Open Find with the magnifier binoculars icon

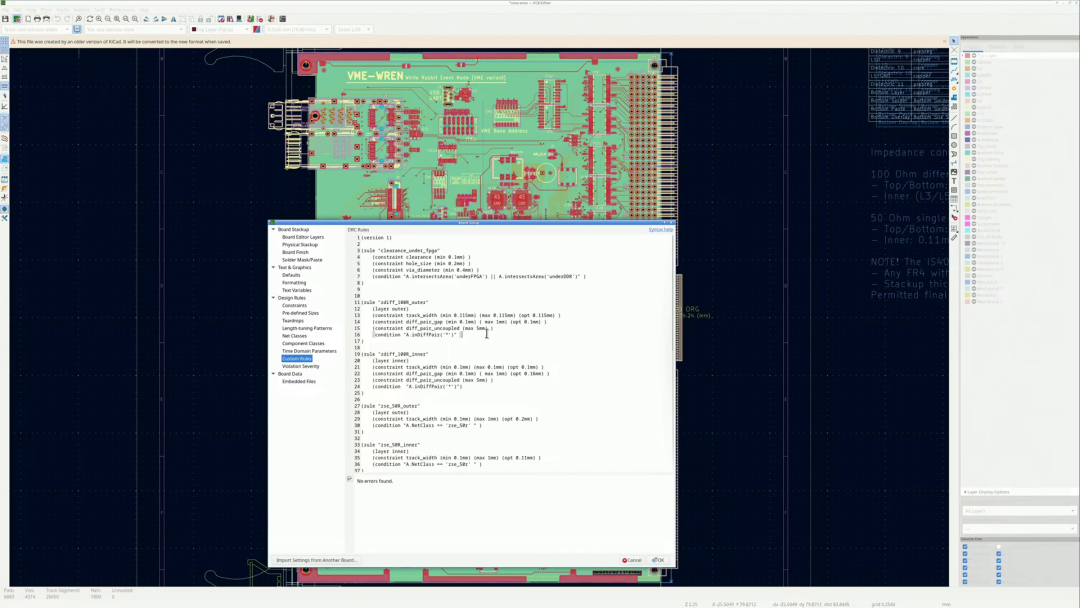point(79,19)
